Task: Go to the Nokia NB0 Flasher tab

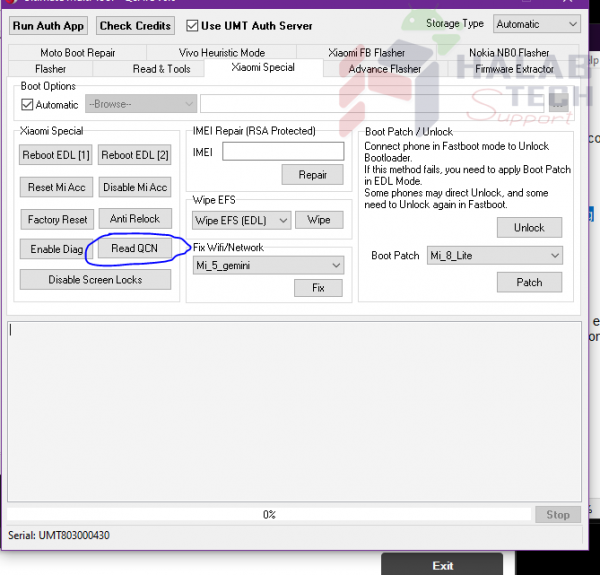Action: pyautogui.click(x=509, y=52)
